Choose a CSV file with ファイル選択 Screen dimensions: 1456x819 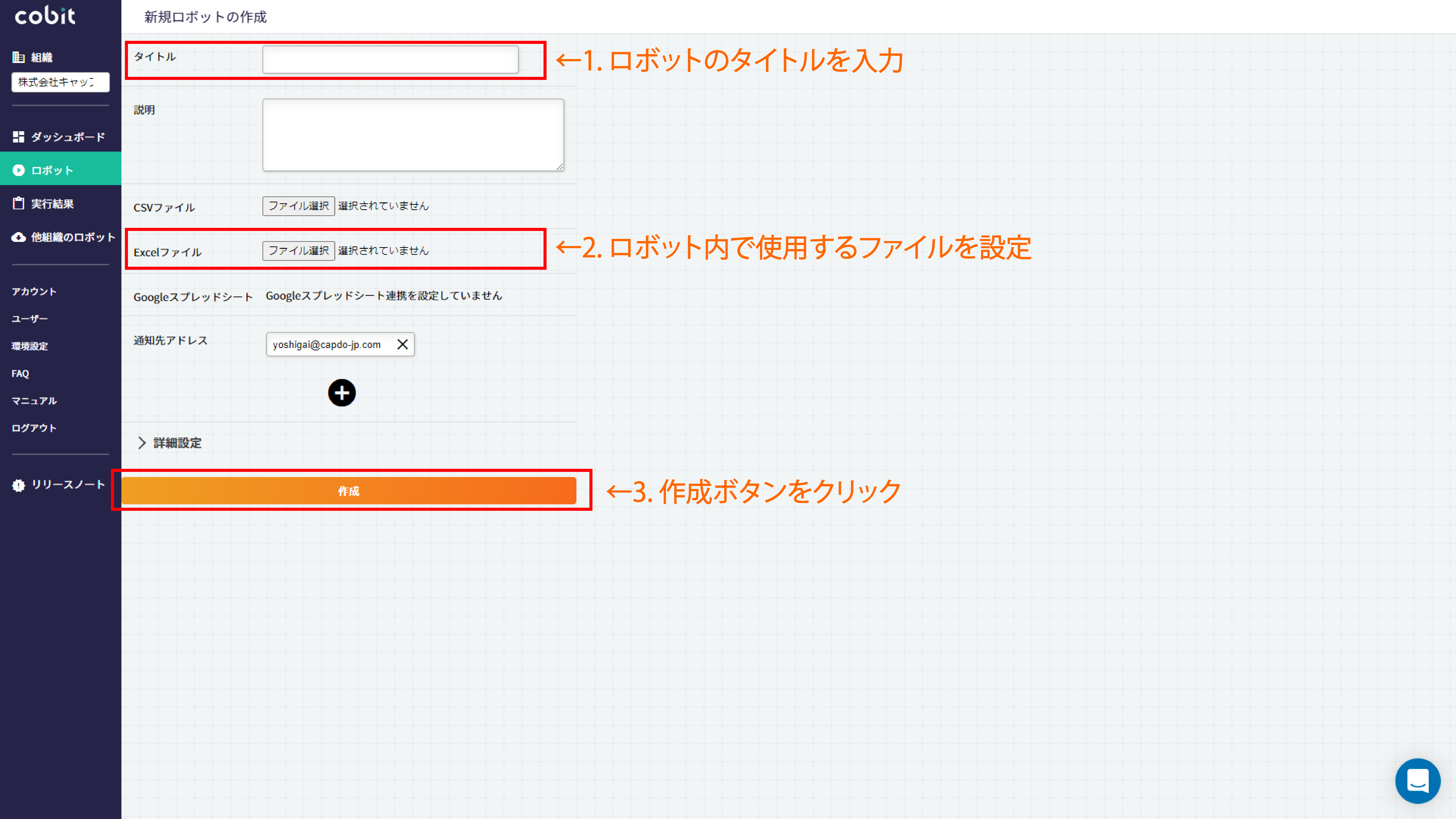click(298, 206)
